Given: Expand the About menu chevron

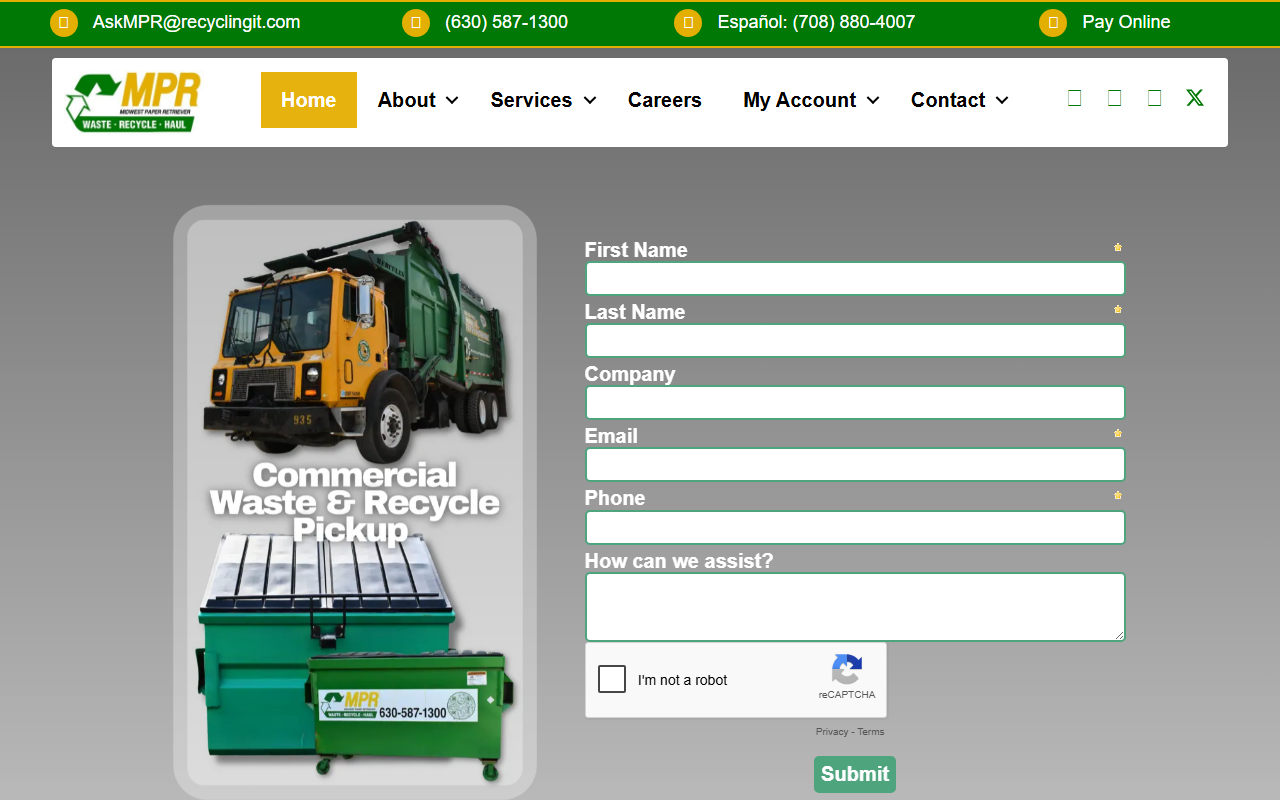Looking at the screenshot, I should 452,100.
